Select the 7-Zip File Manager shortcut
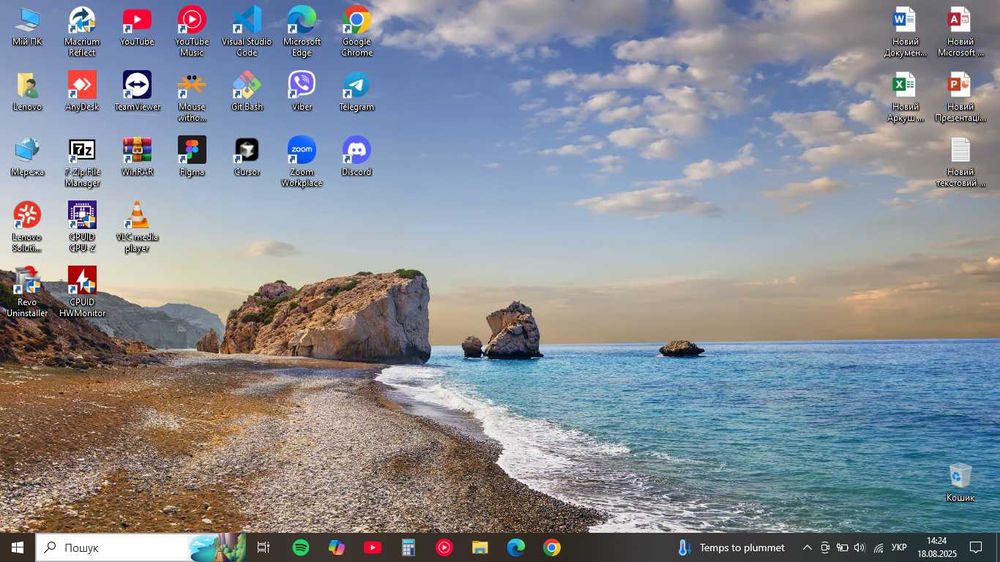This screenshot has width=1000, height=562. [x=82, y=162]
